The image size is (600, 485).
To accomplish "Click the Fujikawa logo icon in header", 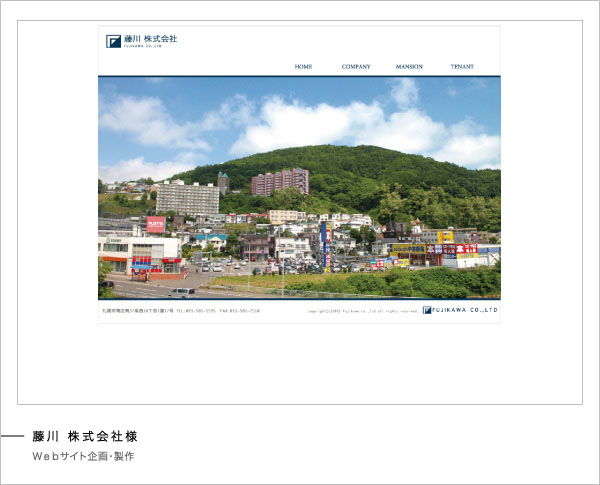I will click(113, 41).
